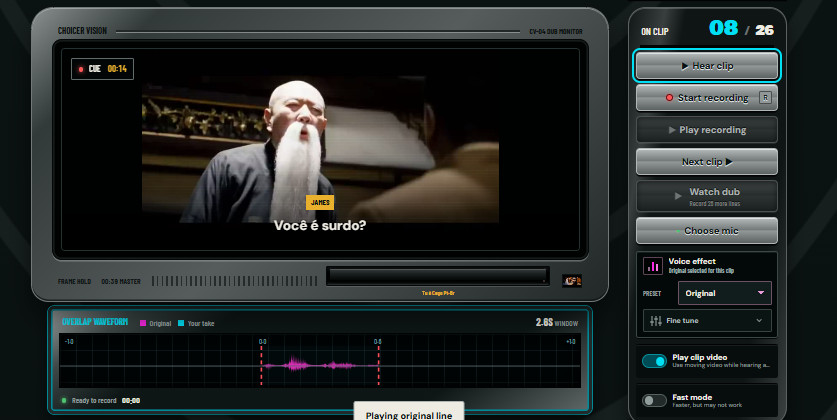This screenshot has width=837, height=420.
Task: Click the Watch dub button
Action: click(x=707, y=196)
